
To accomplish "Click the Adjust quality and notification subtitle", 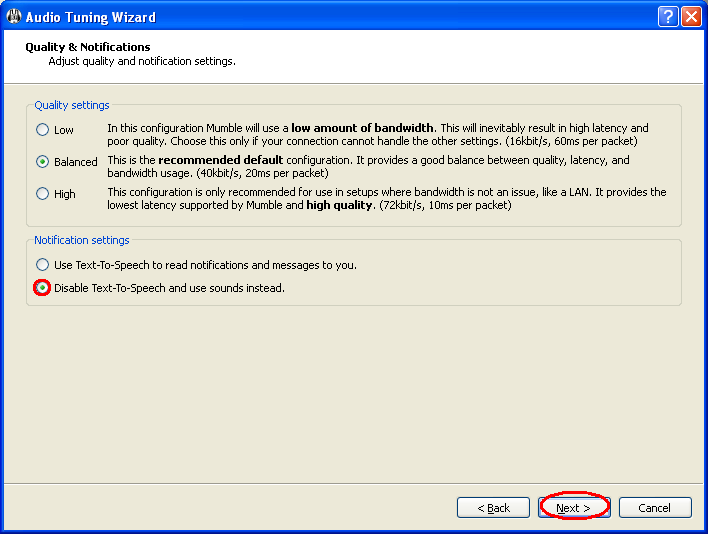I will pyautogui.click(x=142, y=61).
